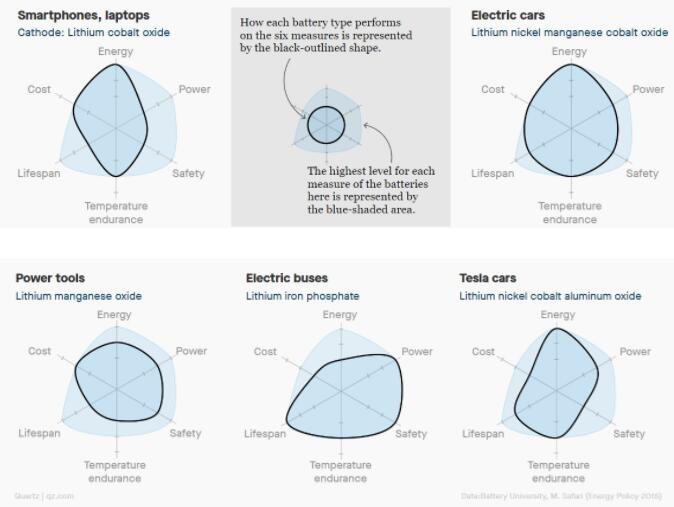This screenshot has height=507, width=674.
Task: Click the 'Electric cars' chart heading
Action: tap(508, 15)
